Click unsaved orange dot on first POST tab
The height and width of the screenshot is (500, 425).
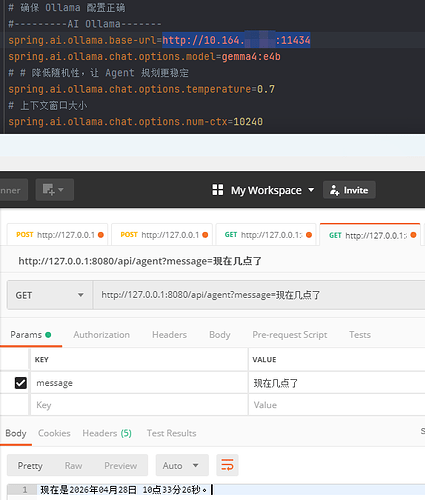pyautogui.click(x=101, y=235)
